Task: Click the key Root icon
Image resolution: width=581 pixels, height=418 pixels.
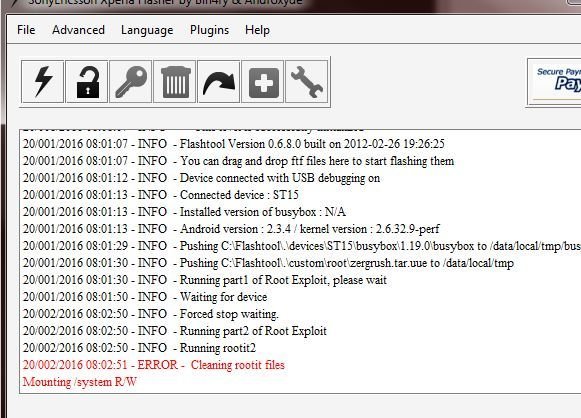Action: pos(131,82)
